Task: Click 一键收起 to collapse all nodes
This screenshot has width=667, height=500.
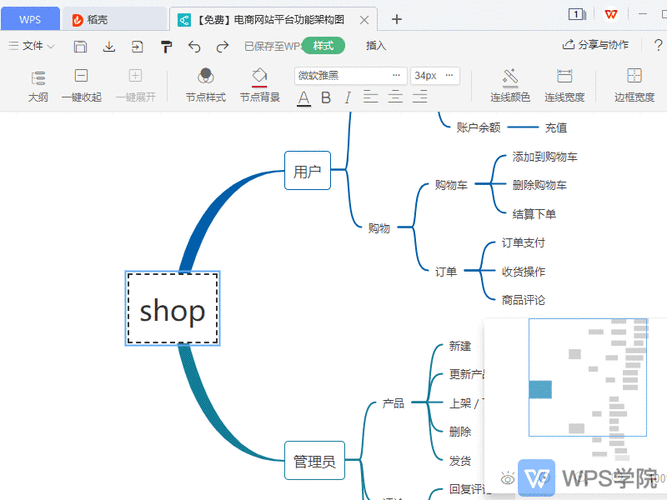Action: (x=81, y=86)
